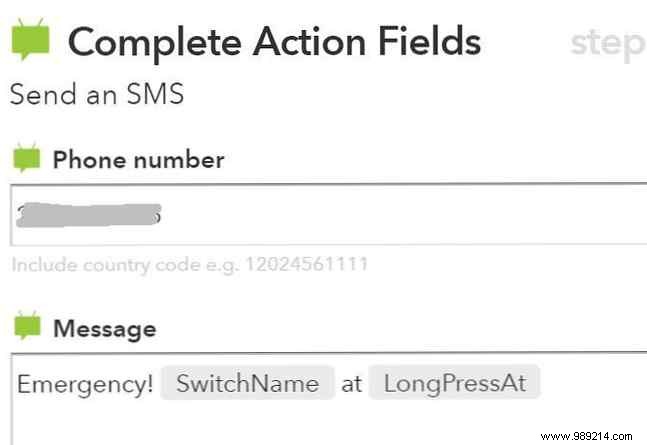Click the example number 12024561111

(311, 264)
